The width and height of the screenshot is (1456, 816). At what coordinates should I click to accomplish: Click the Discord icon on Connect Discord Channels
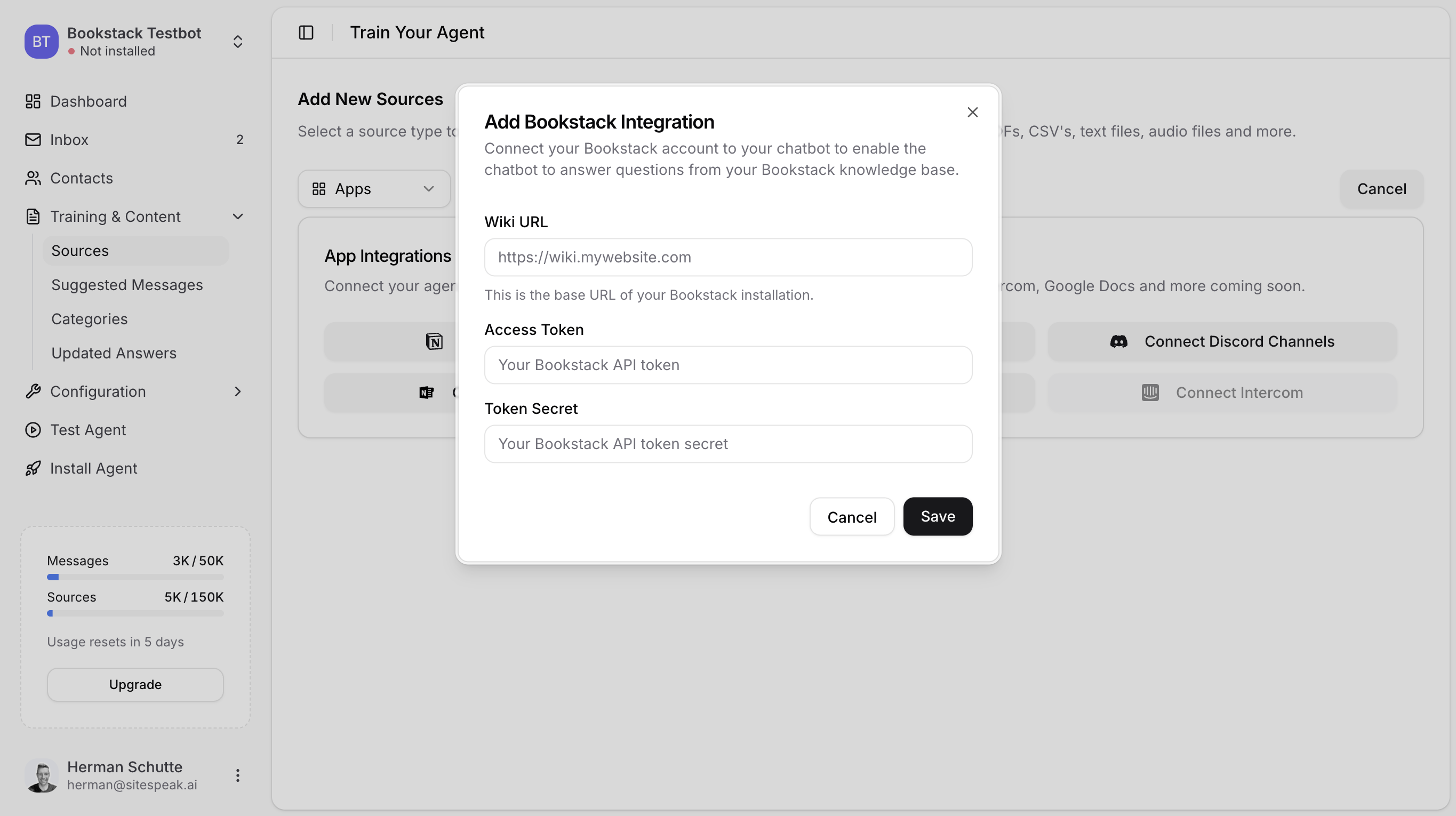pos(1119,341)
